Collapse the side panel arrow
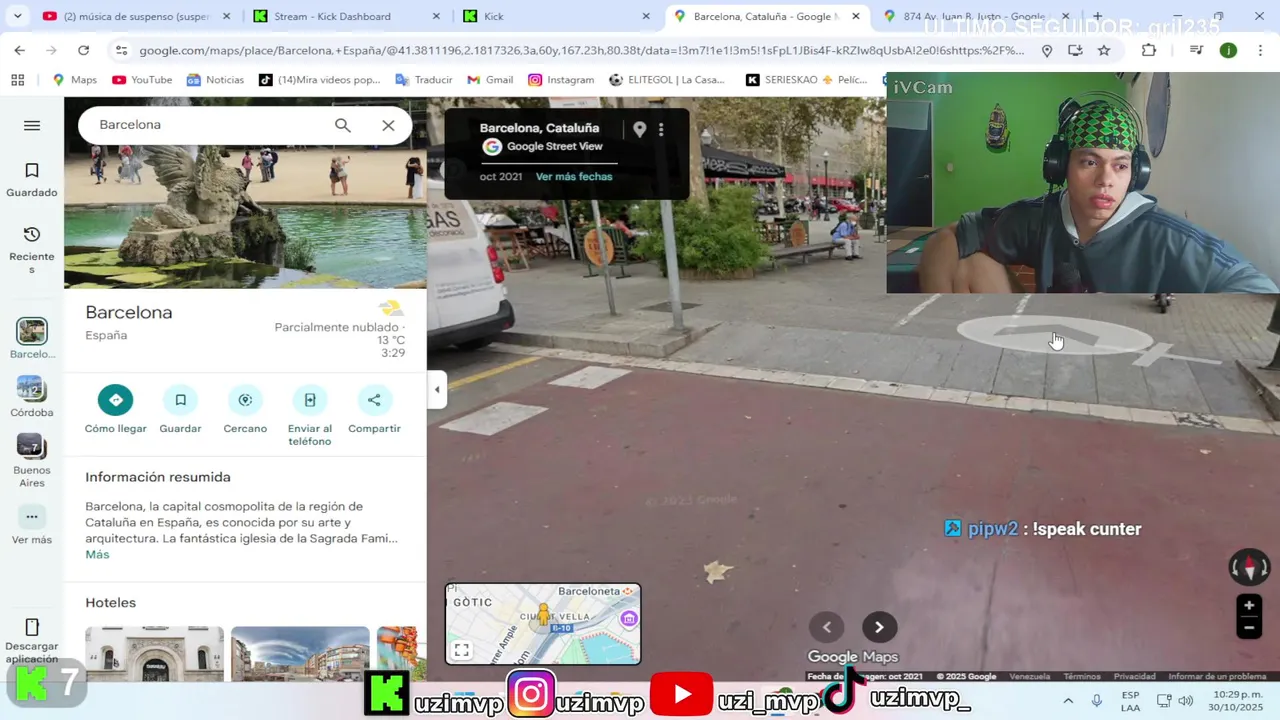The width and height of the screenshot is (1280, 720). point(437,390)
